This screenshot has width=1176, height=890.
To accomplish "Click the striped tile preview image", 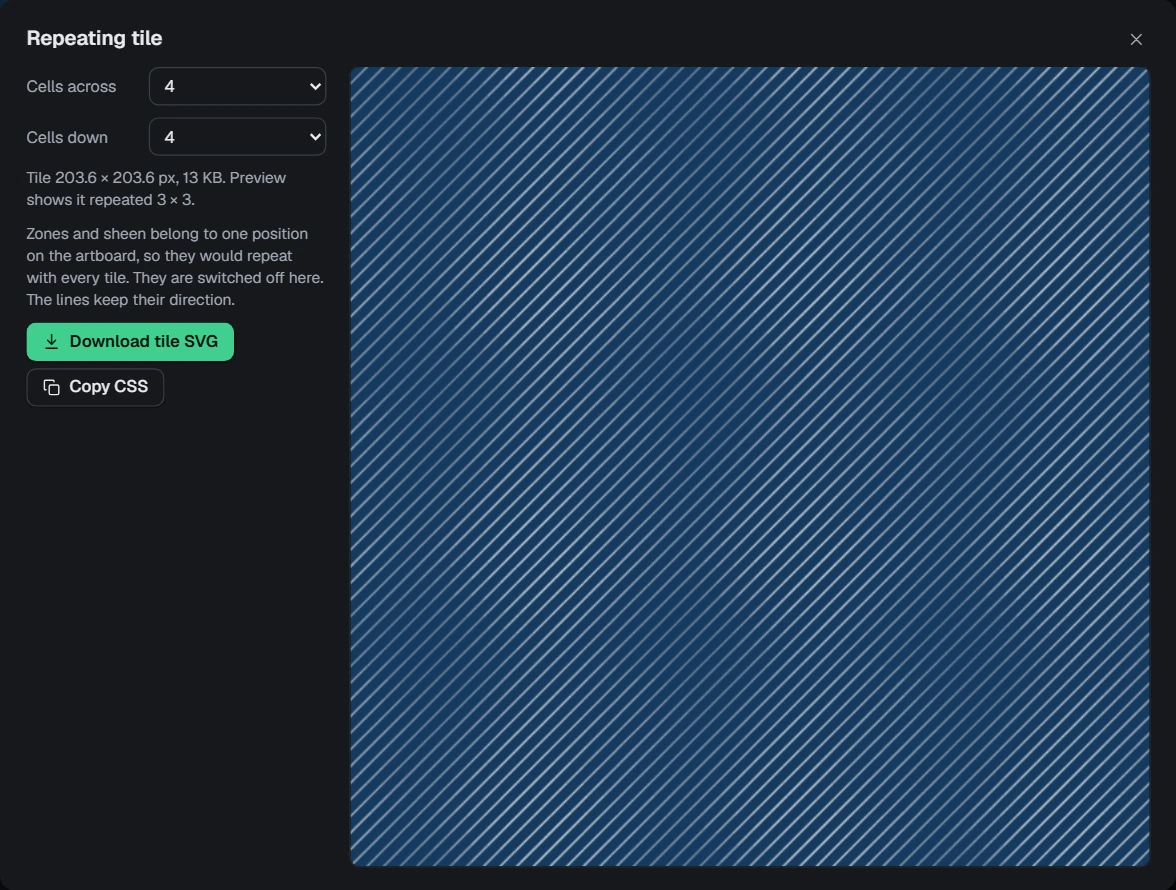I will tap(750, 466).
